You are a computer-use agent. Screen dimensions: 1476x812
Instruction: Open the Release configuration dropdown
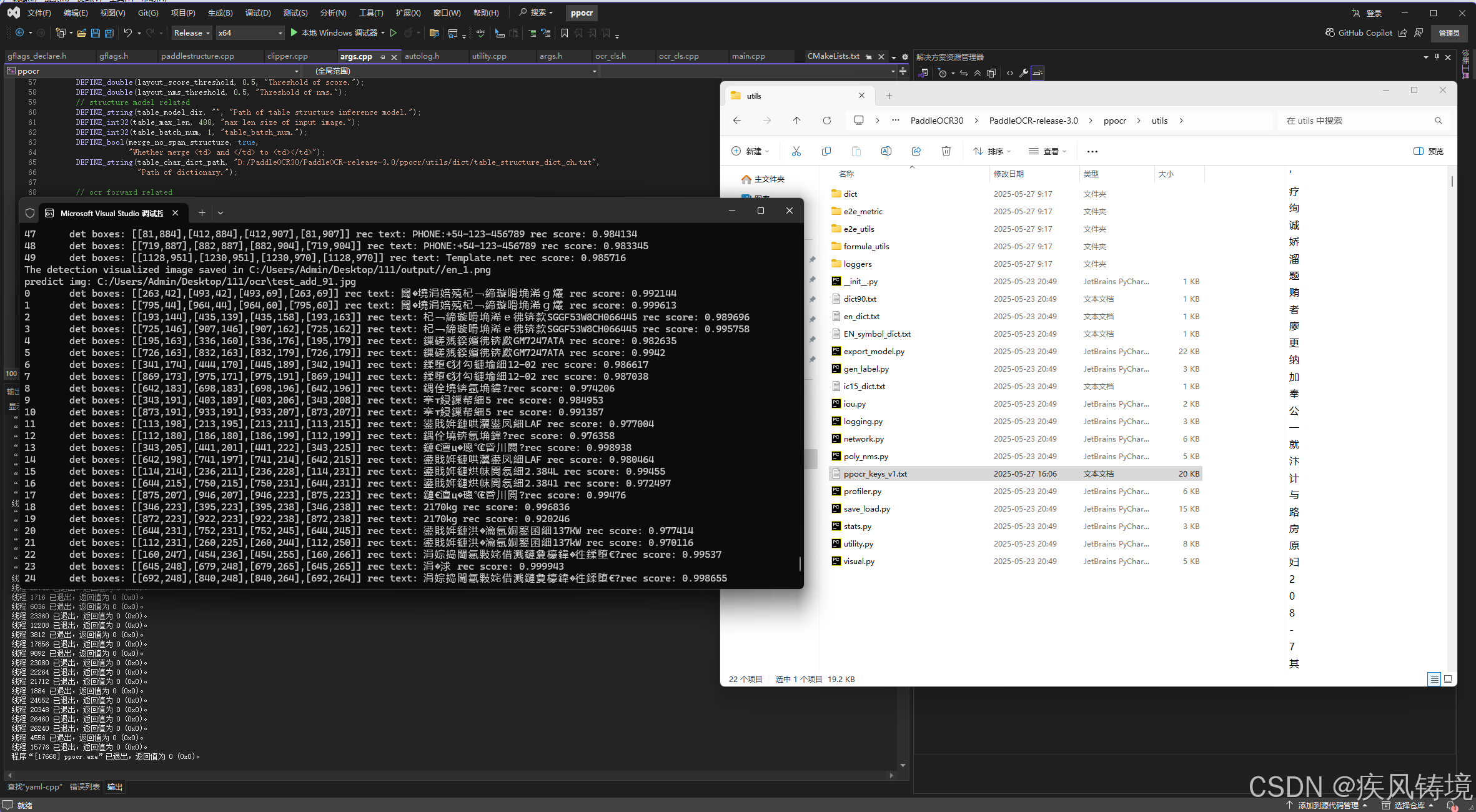point(192,33)
